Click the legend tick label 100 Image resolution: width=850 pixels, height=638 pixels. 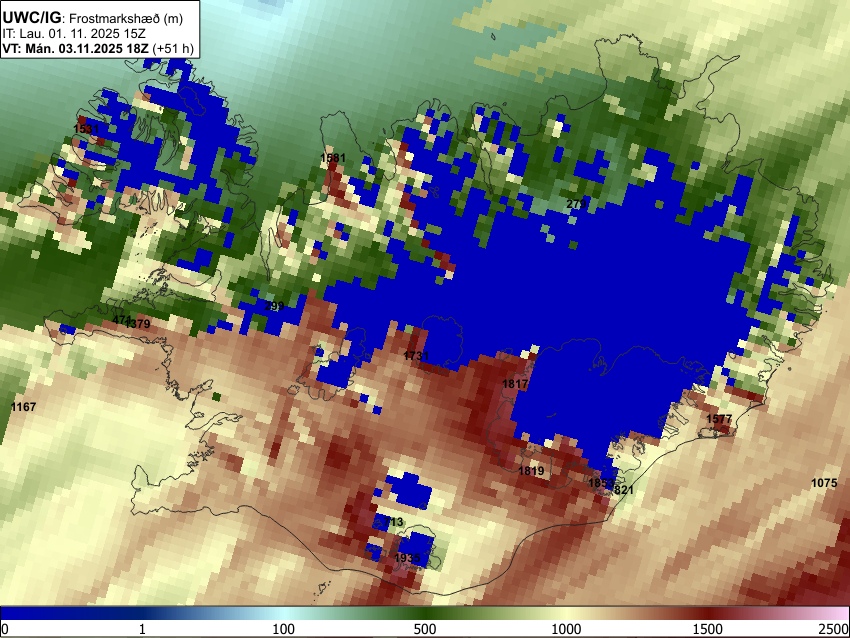coord(284,629)
